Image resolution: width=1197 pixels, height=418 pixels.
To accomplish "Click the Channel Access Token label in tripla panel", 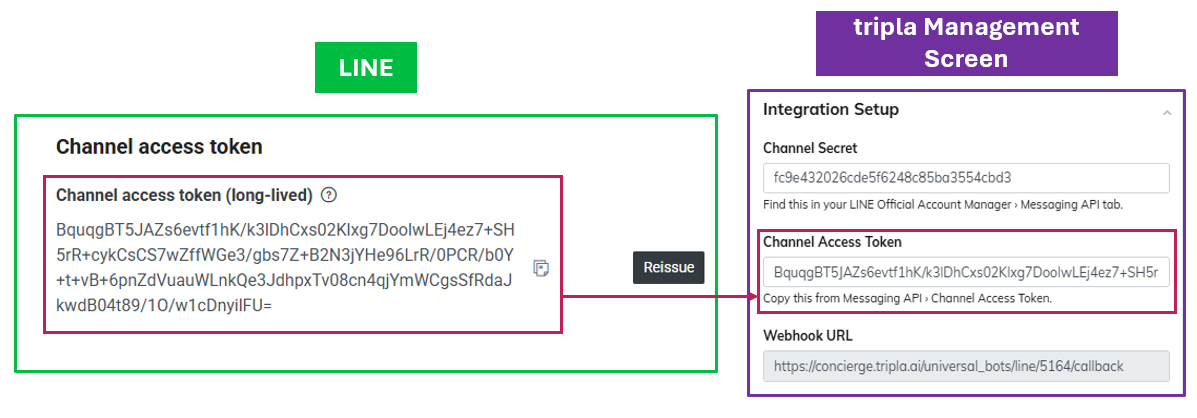I will click(x=832, y=242).
